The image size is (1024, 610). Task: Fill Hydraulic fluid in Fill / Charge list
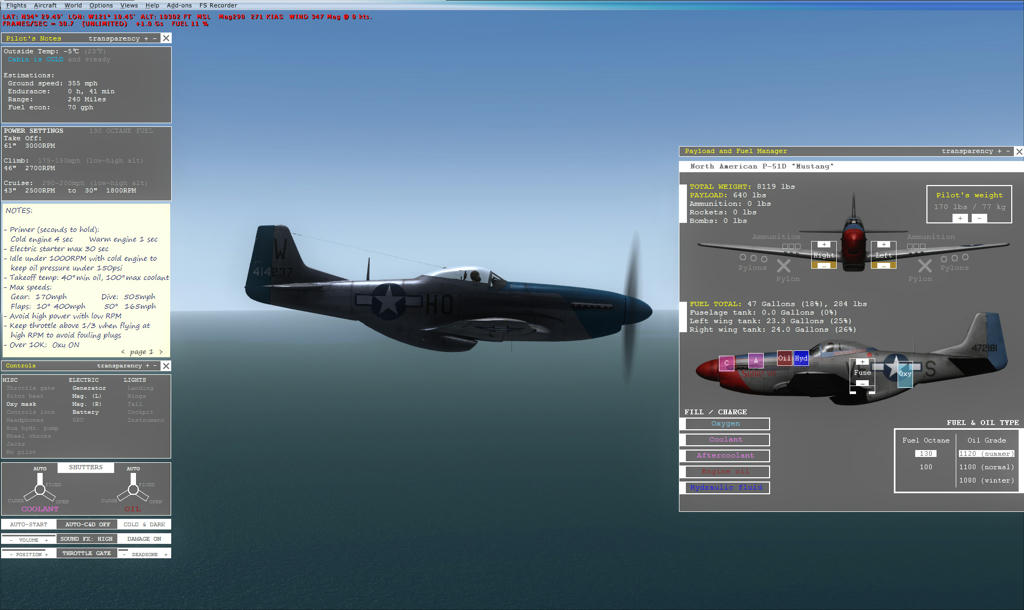click(x=725, y=487)
